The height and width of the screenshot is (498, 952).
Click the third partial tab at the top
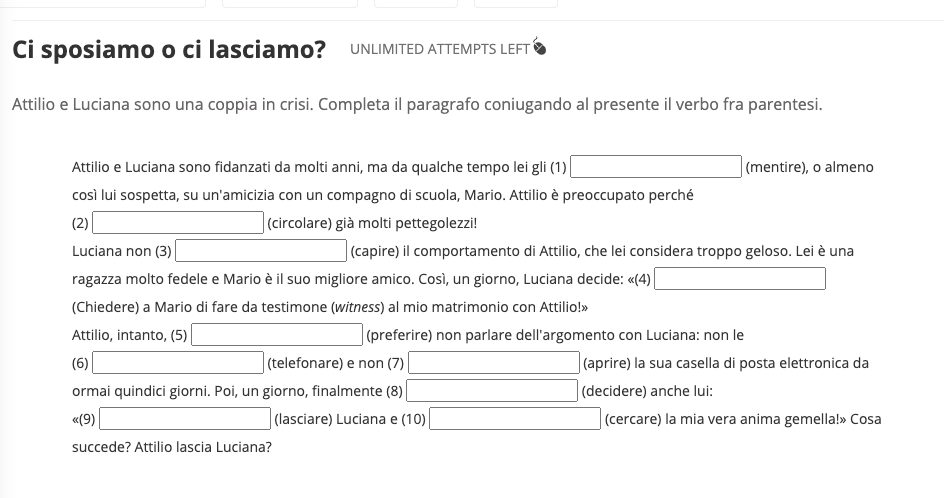[x=415, y=4]
